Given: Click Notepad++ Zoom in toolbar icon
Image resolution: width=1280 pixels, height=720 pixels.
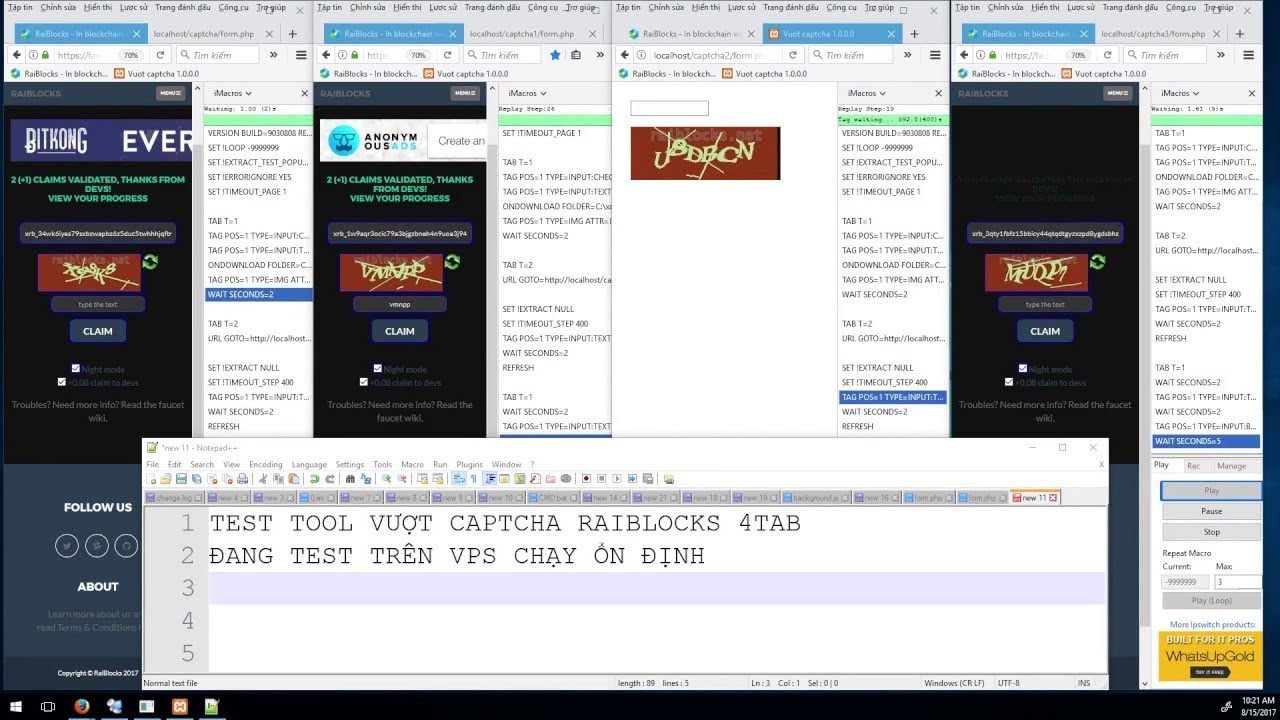Looking at the screenshot, I should [386, 479].
